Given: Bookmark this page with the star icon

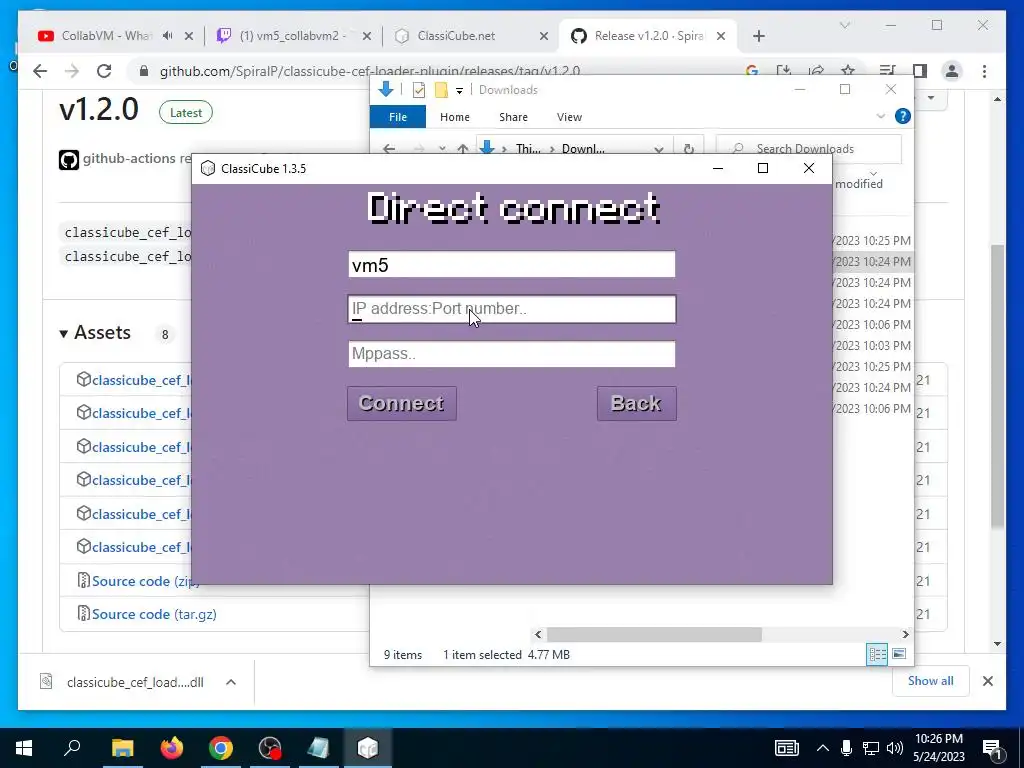Looking at the screenshot, I should click(848, 71).
